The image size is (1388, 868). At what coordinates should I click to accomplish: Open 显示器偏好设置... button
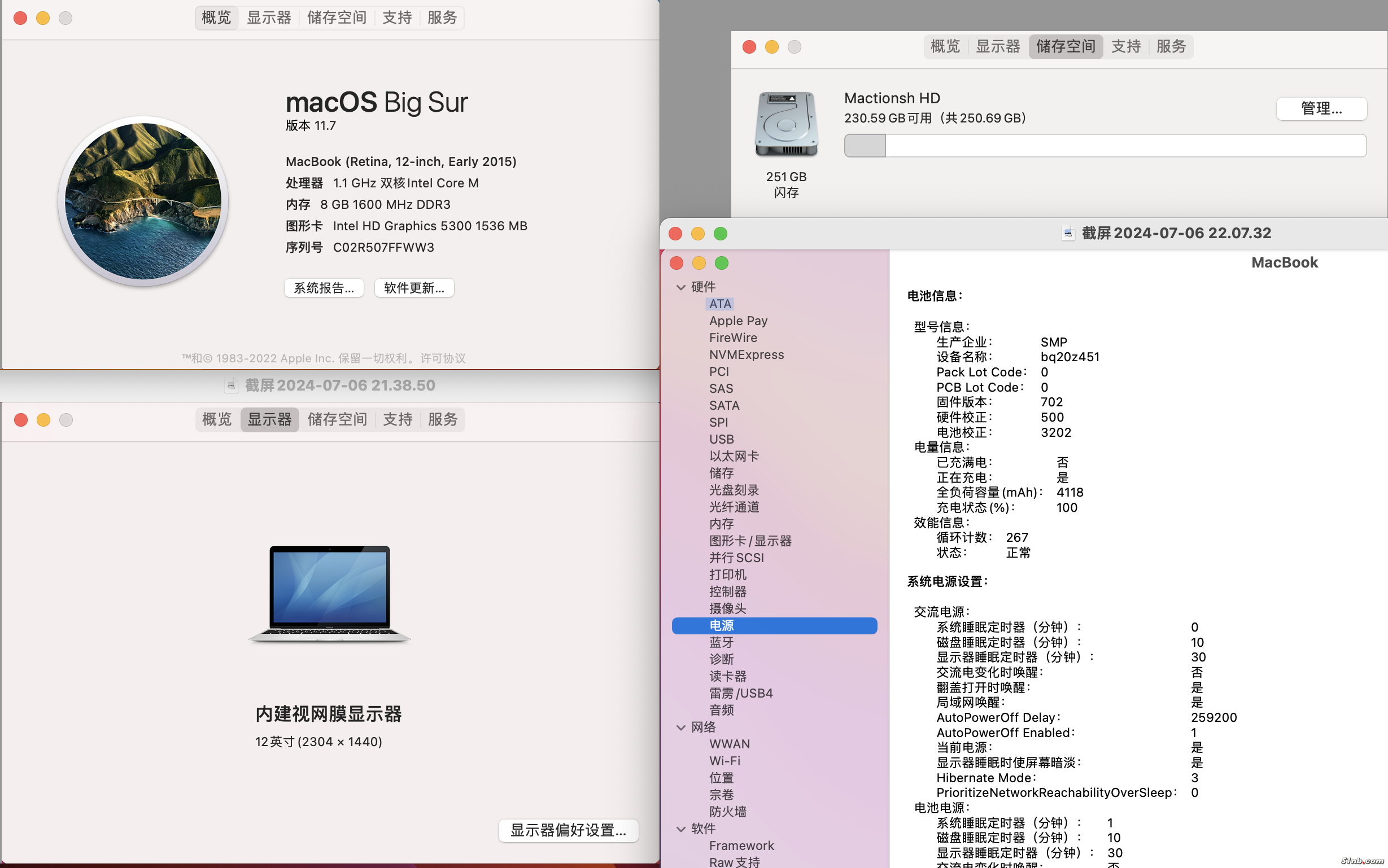tap(568, 830)
